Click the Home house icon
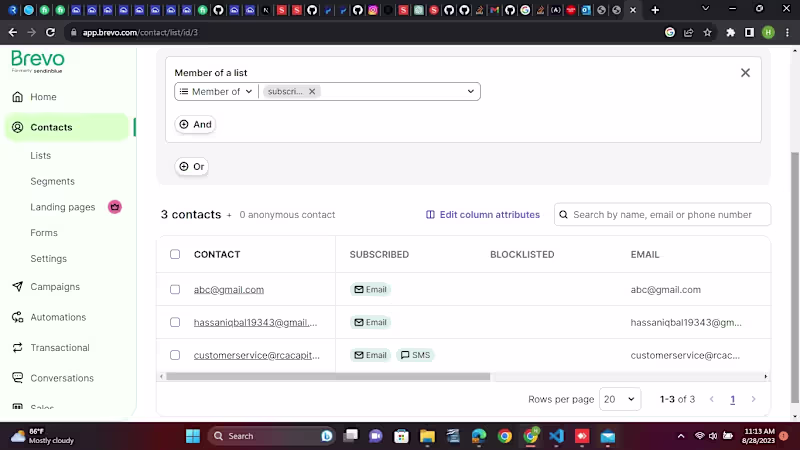The width and height of the screenshot is (800, 450). click(x=17, y=97)
